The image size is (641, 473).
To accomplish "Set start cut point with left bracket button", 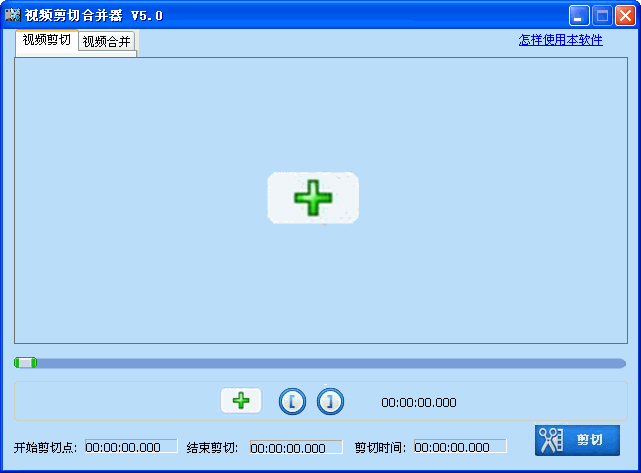I will click(x=292, y=401).
